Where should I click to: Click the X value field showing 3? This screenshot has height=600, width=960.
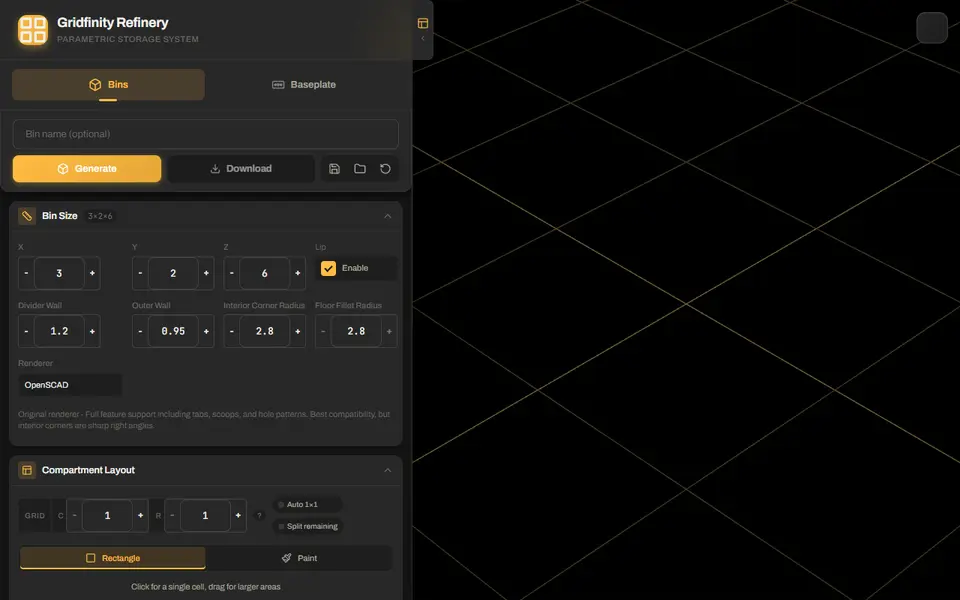(59, 273)
